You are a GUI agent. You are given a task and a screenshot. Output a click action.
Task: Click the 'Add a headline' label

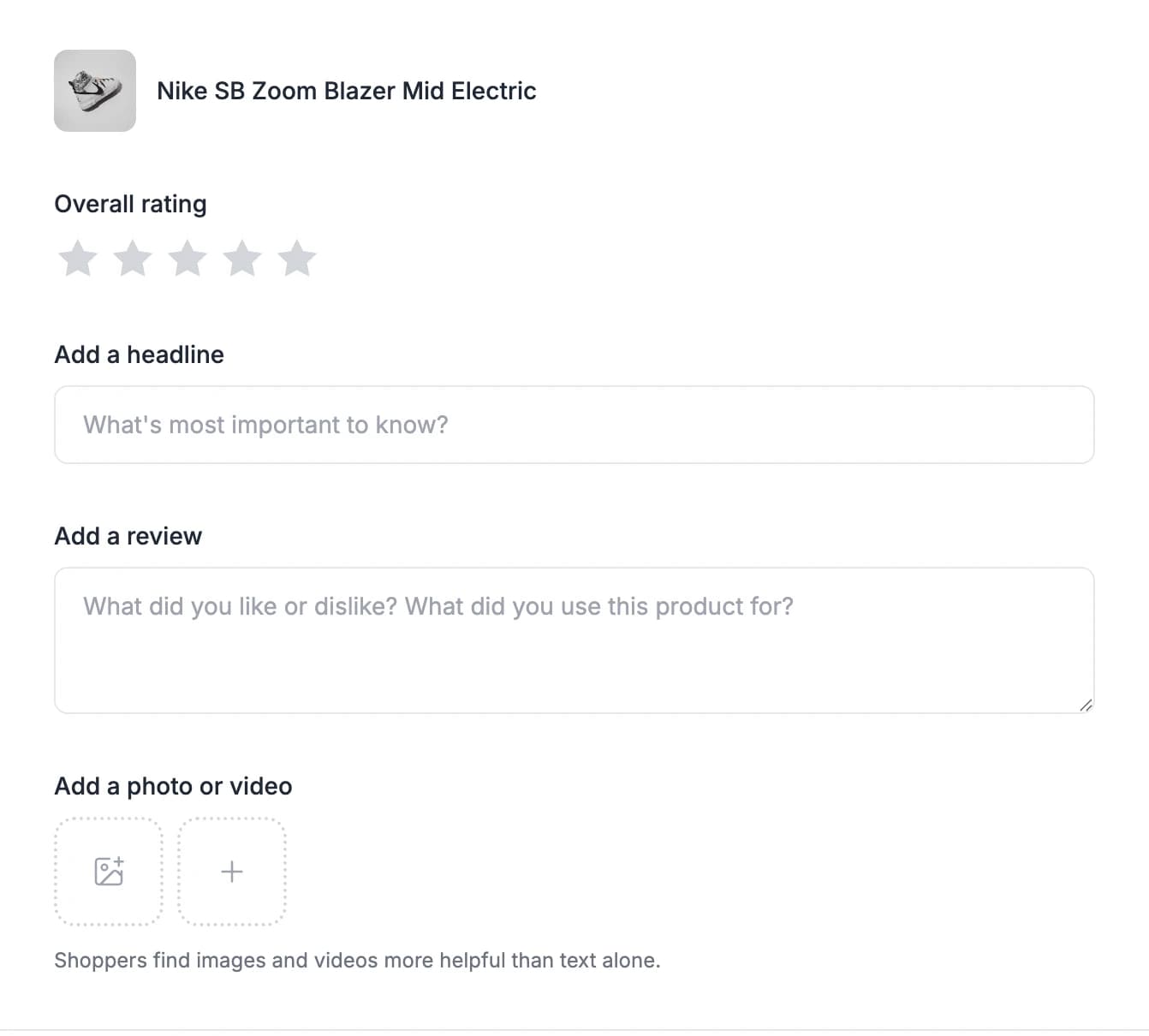click(139, 354)
